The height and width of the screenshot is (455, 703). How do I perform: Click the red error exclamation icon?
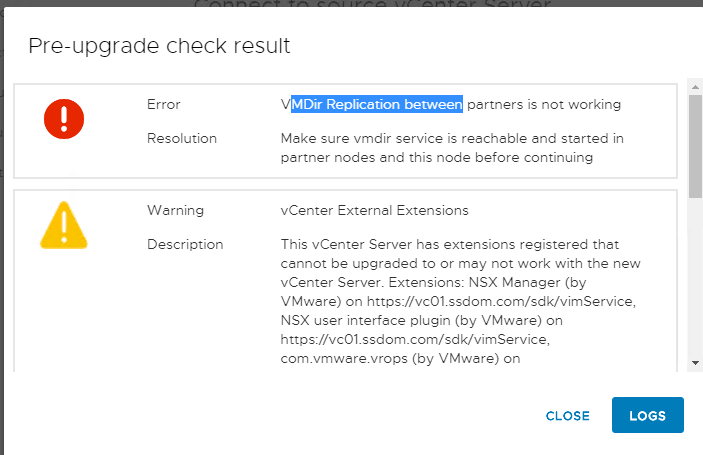point(64,119)
